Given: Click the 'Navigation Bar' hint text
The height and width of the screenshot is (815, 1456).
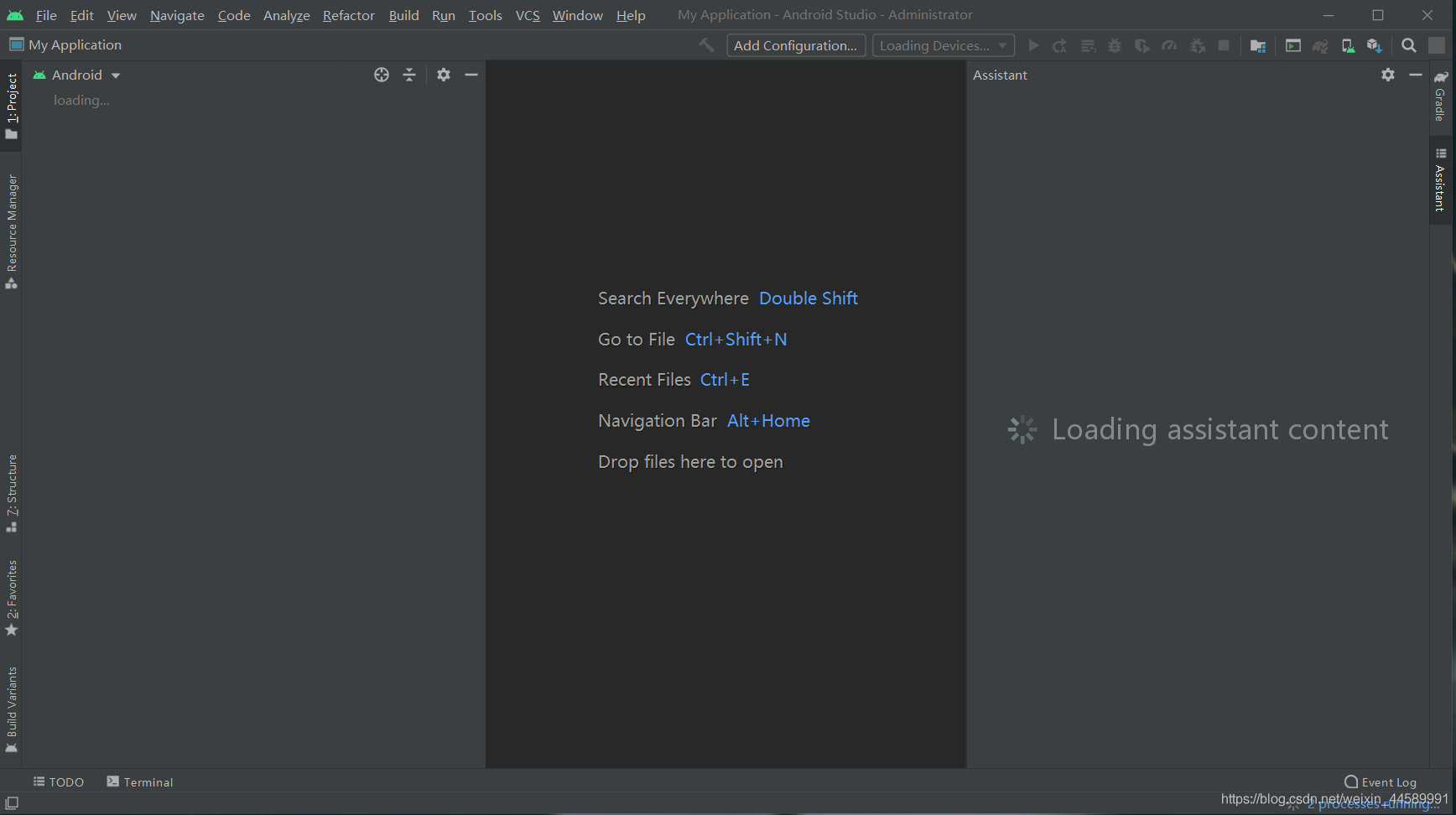Looking at the screenshot, I should 658,421.
